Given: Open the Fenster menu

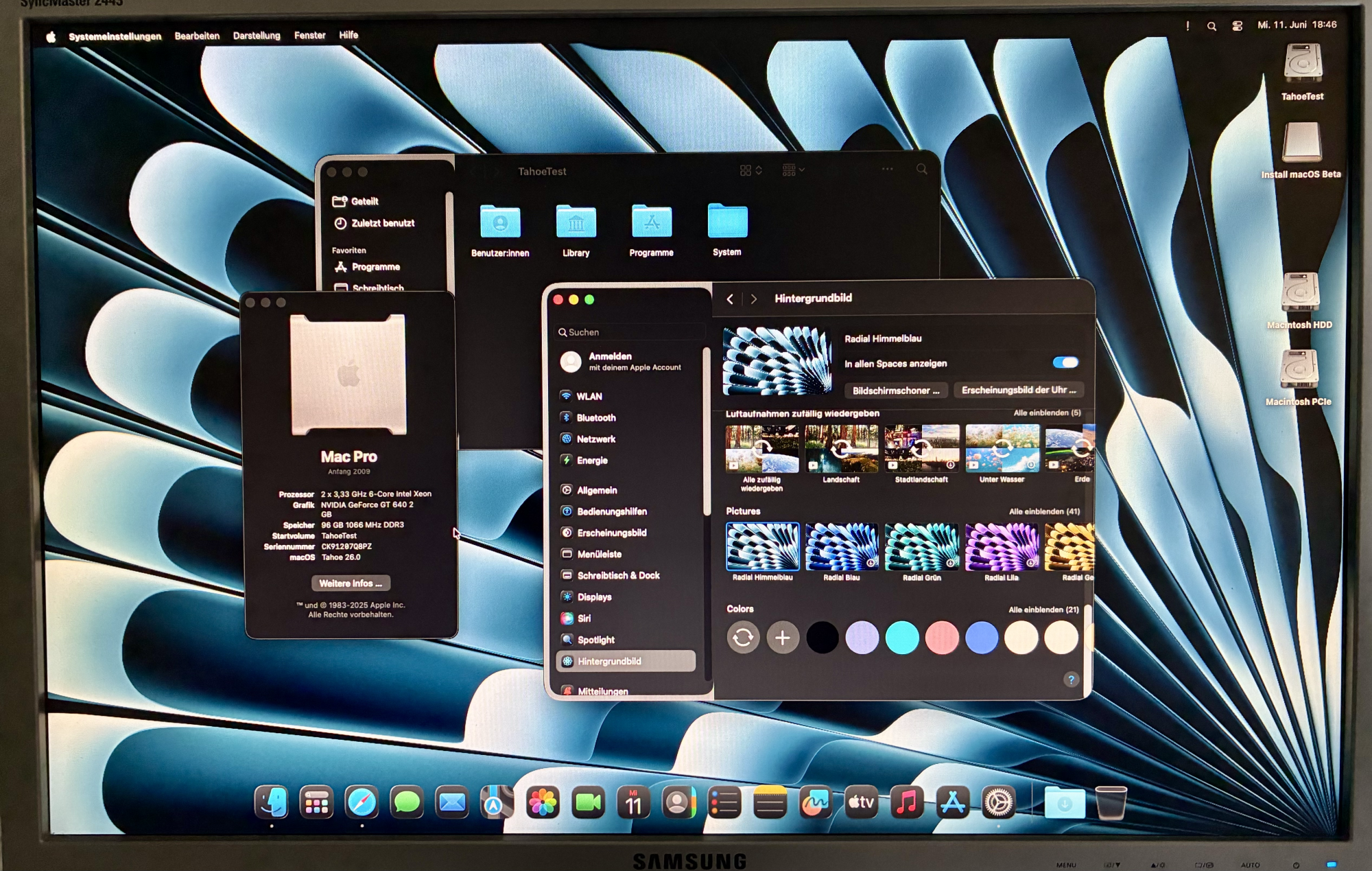Looking at the screenshot, I should (x=309, y=36).
